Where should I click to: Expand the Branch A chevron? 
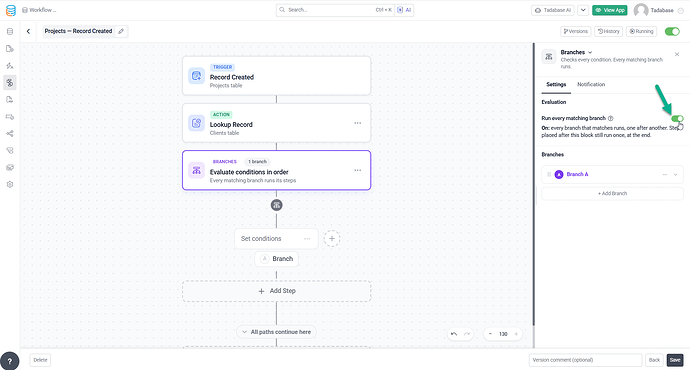click(675, 175)
